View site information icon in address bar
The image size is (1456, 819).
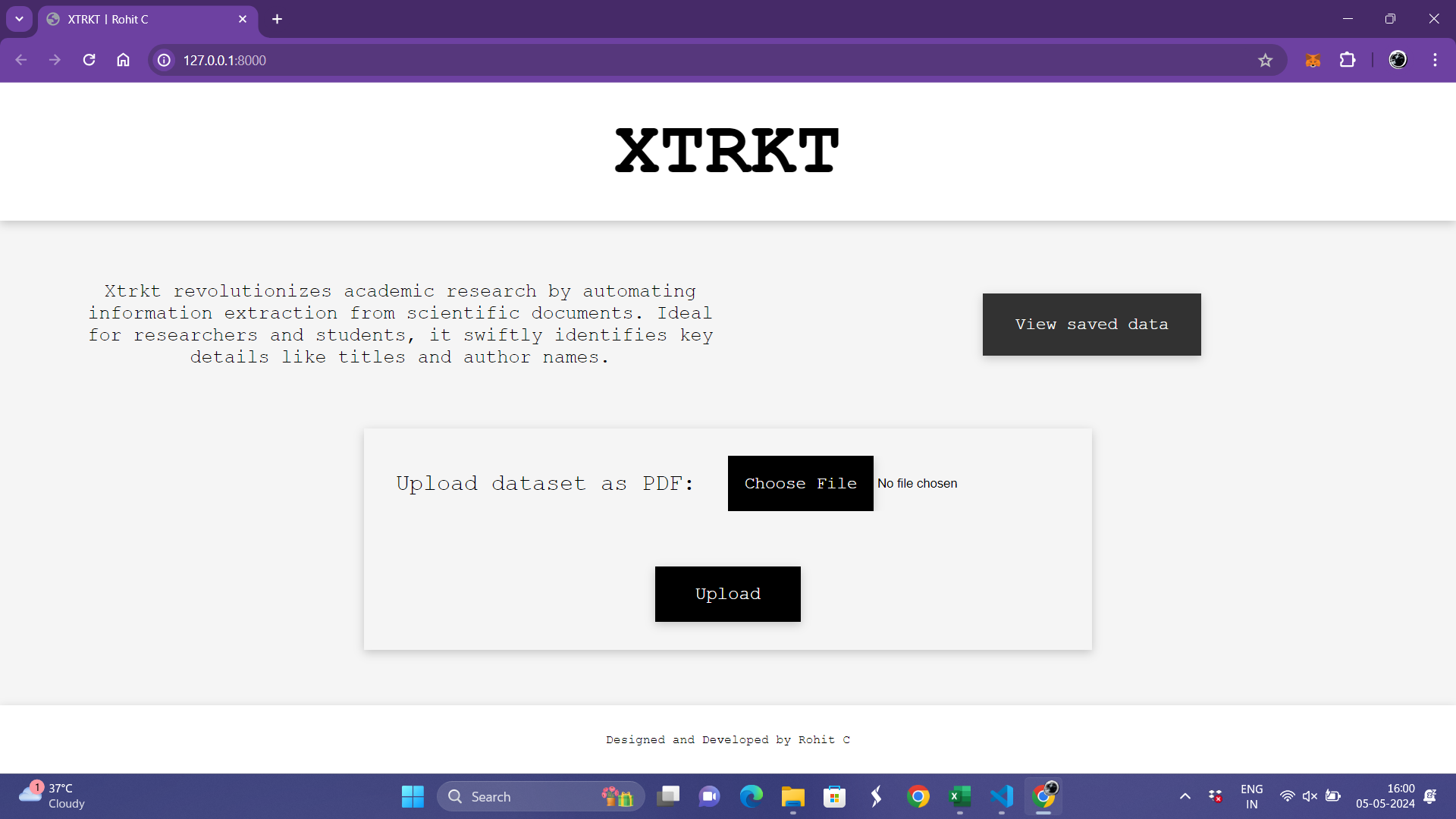click(164, 60)
